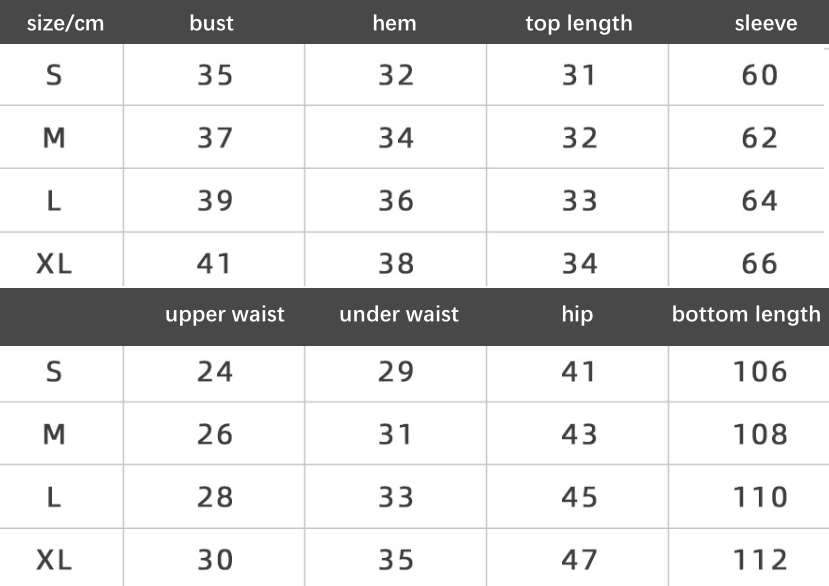Select the bottom length value 112
Viewport: 829px width, 586px height.
coord(760,561)
